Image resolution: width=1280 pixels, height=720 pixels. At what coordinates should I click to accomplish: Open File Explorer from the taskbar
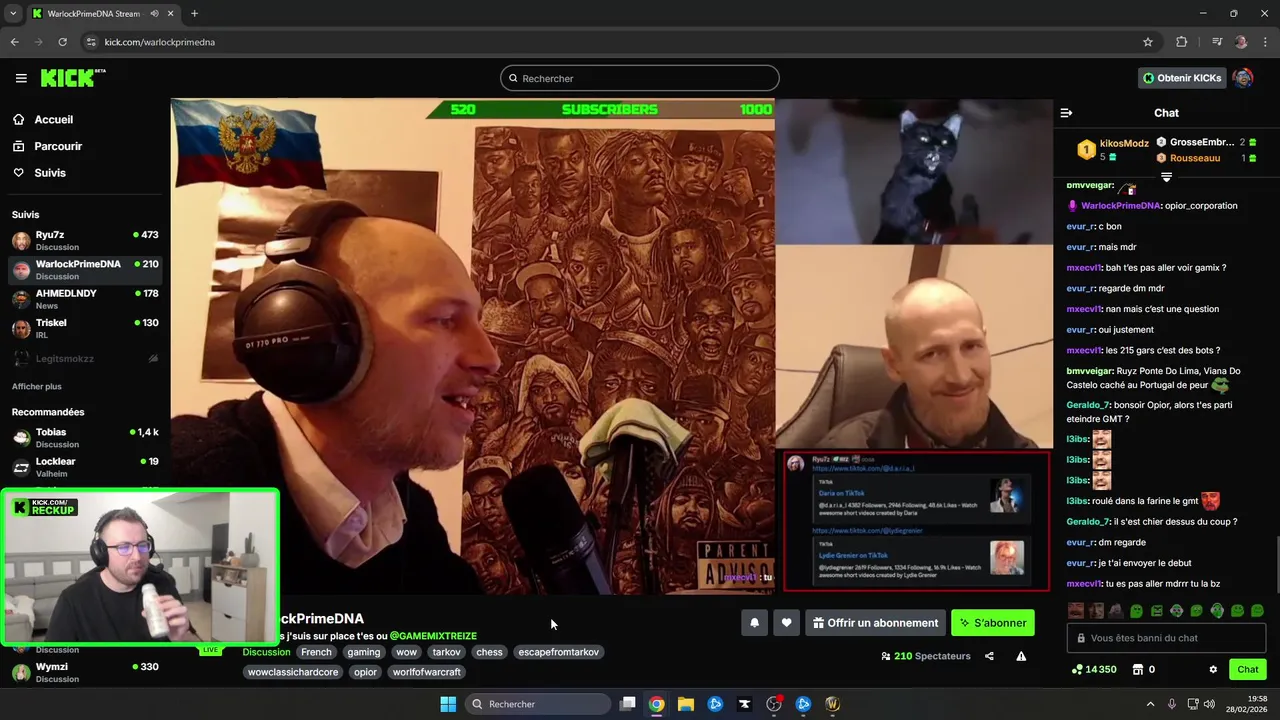point(686,704)
